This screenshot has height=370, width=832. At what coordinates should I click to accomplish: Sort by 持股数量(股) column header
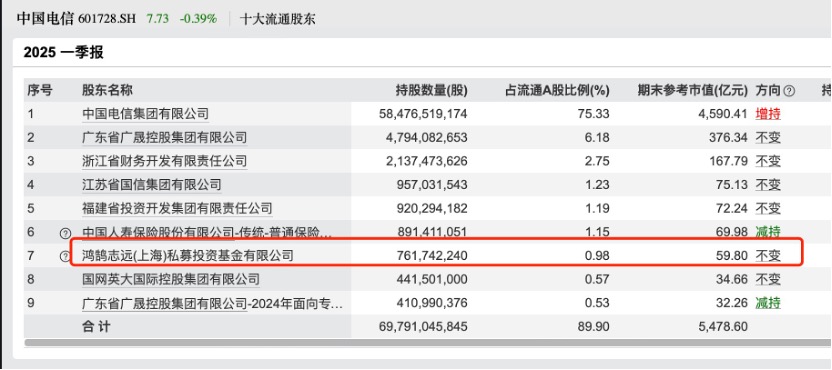point(431,91)
